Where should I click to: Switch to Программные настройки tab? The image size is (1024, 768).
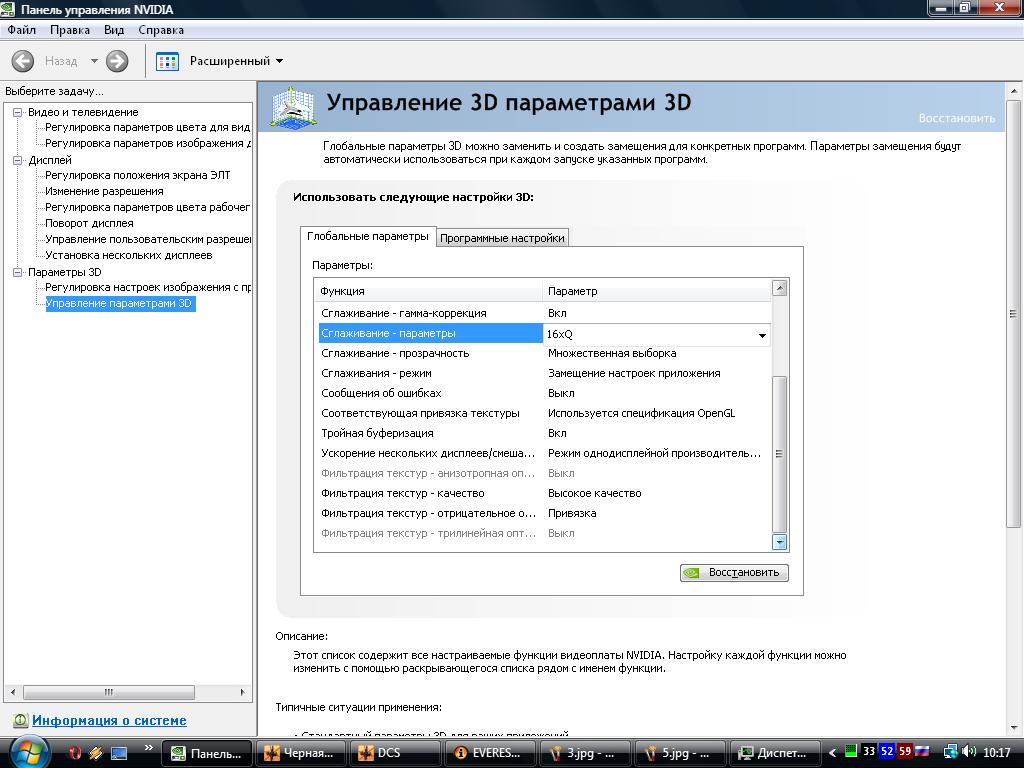click(x=502, y=238)
